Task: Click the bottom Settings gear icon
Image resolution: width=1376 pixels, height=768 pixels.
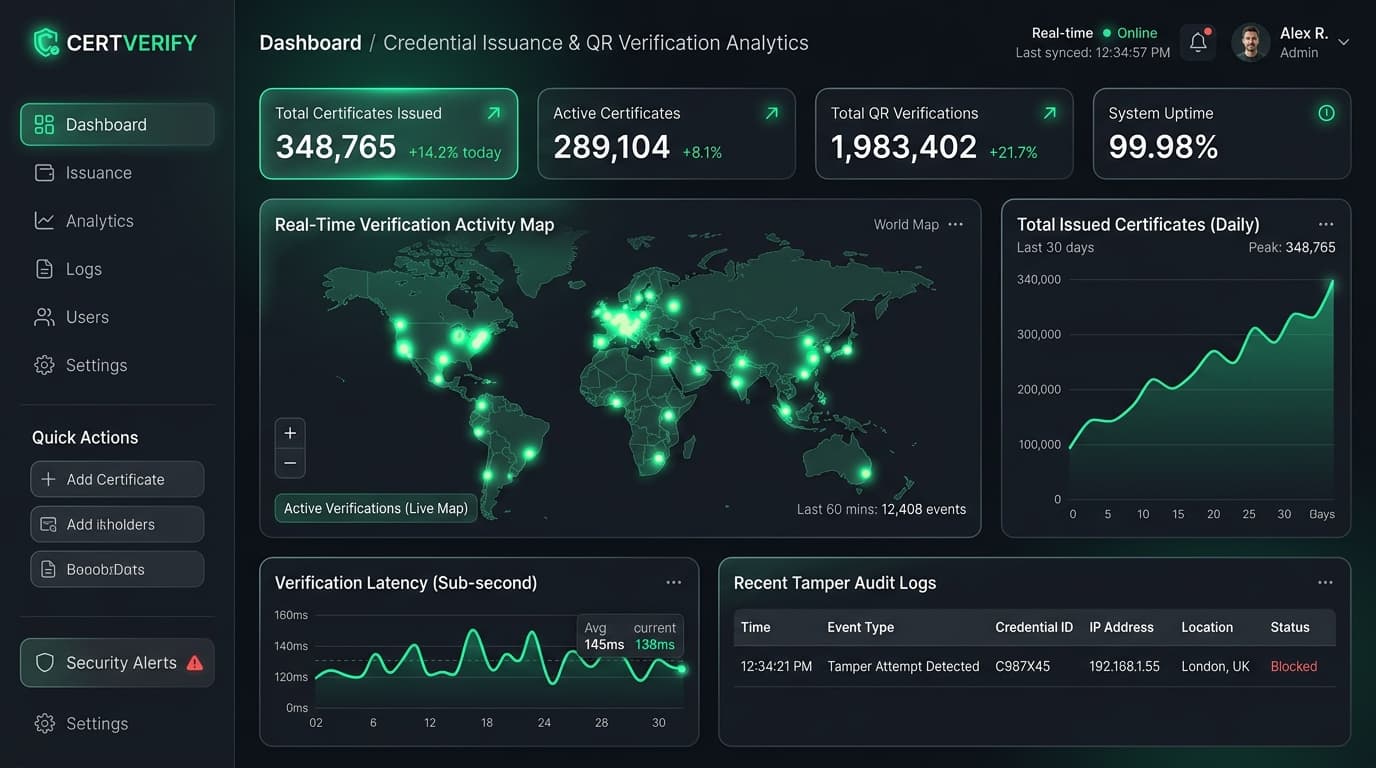Action: tap(44, 723)
